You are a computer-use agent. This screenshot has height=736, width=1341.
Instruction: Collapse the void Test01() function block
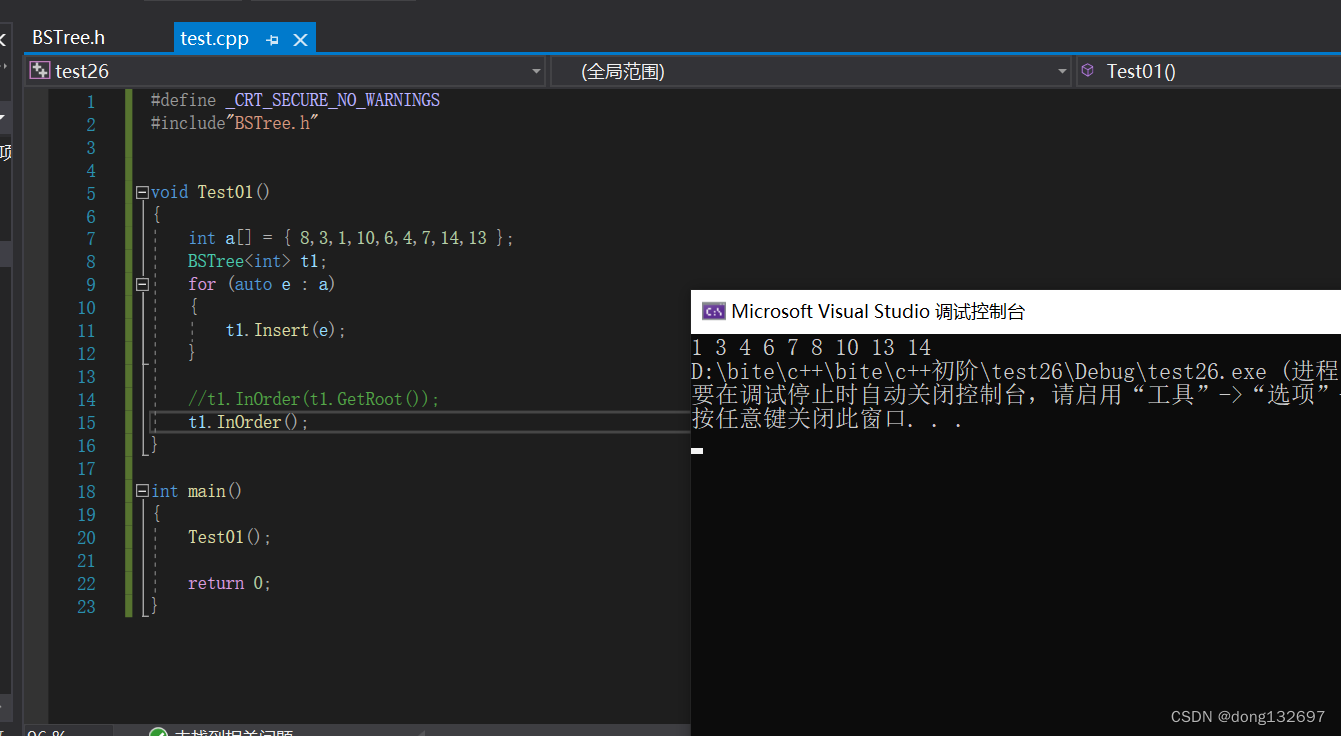click(142, 192)
